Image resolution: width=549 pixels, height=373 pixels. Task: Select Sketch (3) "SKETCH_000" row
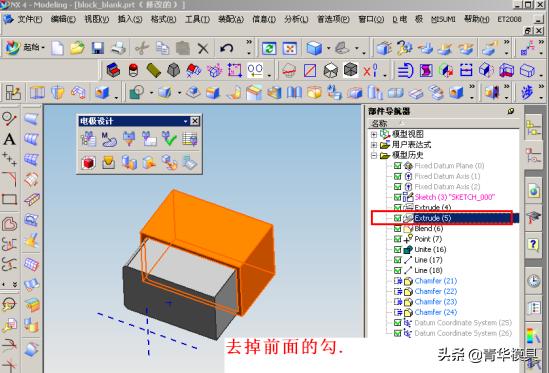click(x=455, y=197)
